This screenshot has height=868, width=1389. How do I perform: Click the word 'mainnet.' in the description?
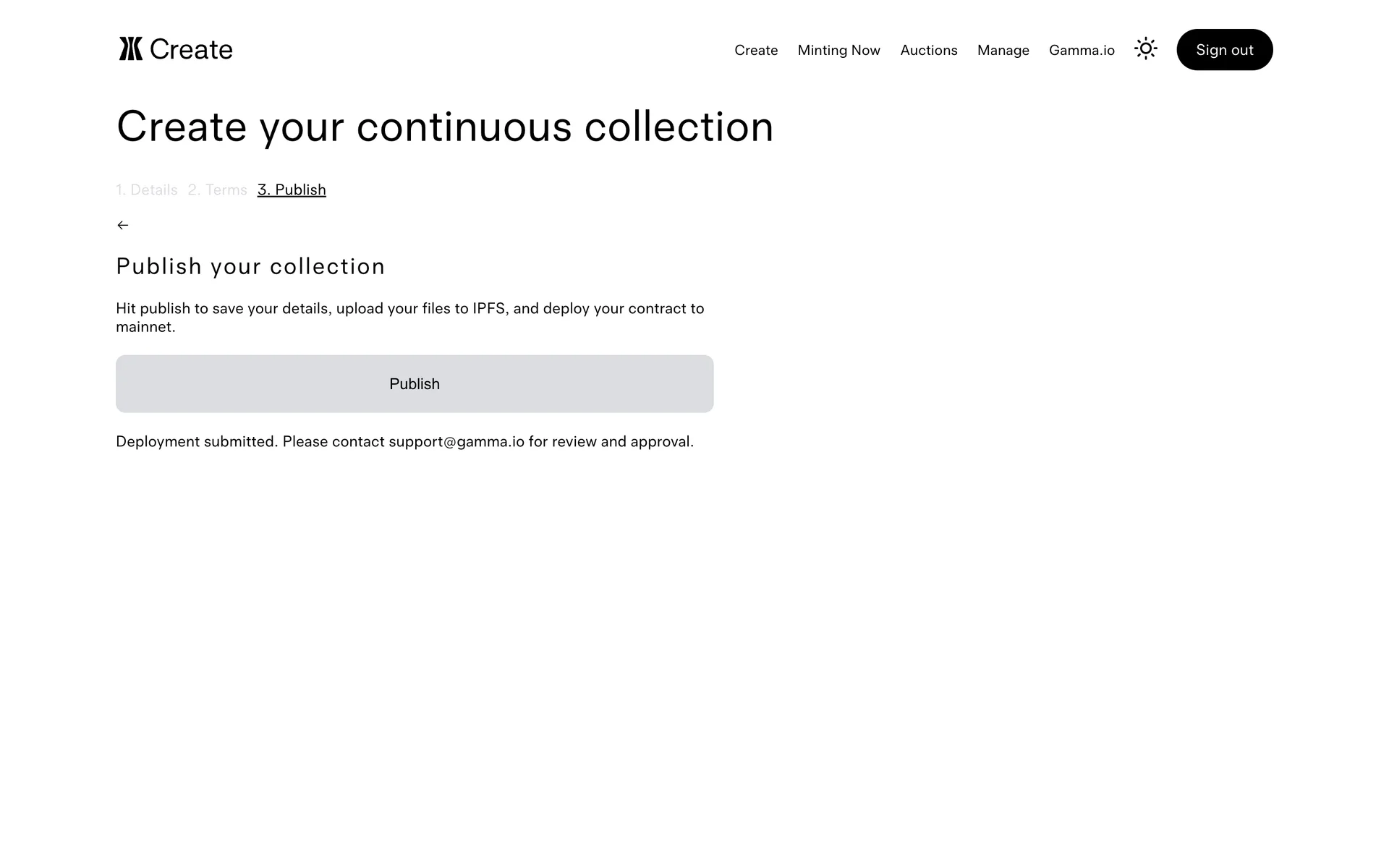(145, 327)
